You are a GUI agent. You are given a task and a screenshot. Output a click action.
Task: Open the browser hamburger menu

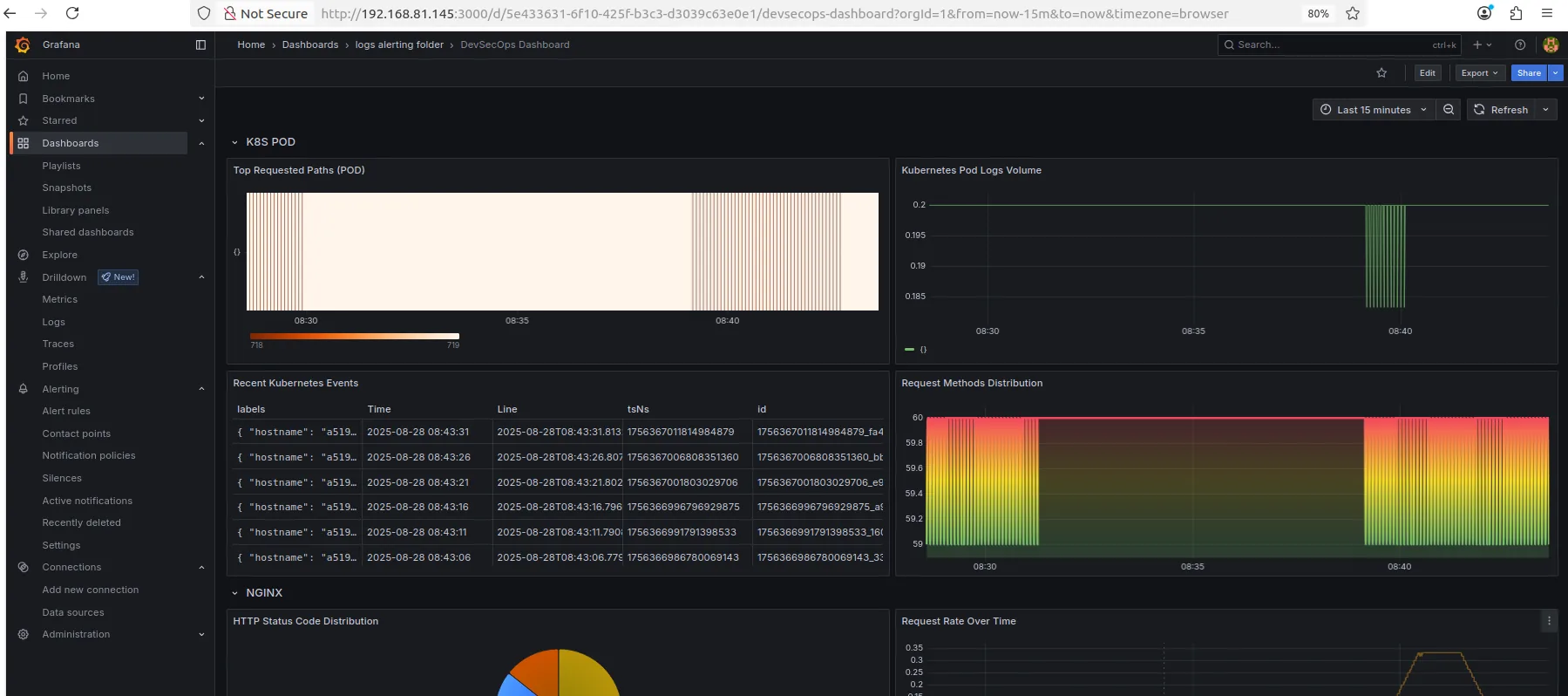[1547, 13]
